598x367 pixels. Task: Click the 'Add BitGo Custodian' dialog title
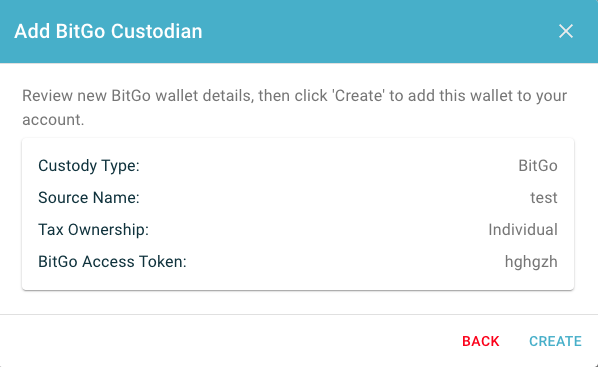[x=108, y=31]
